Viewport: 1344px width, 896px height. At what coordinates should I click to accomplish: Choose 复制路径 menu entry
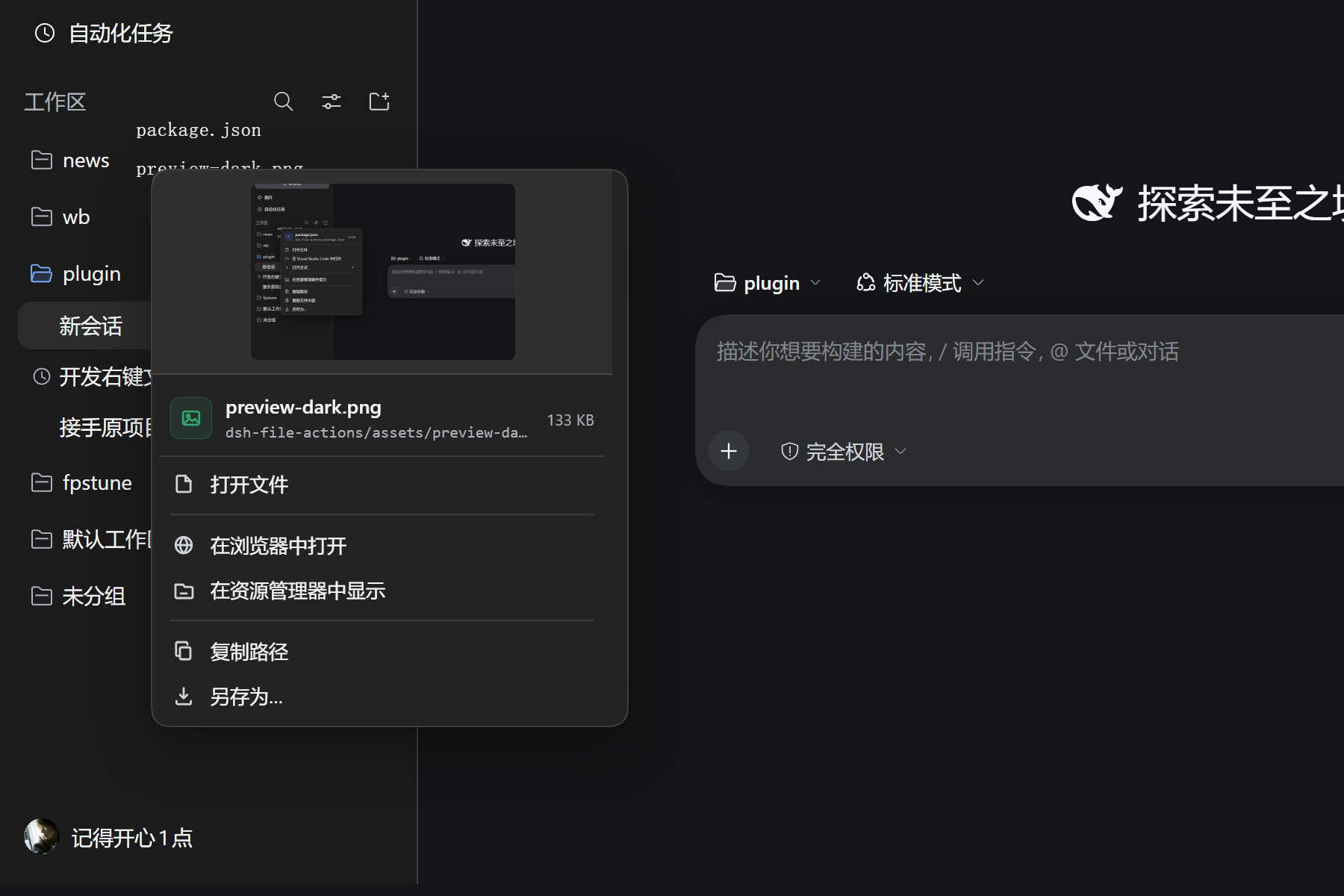click(382, 652)
